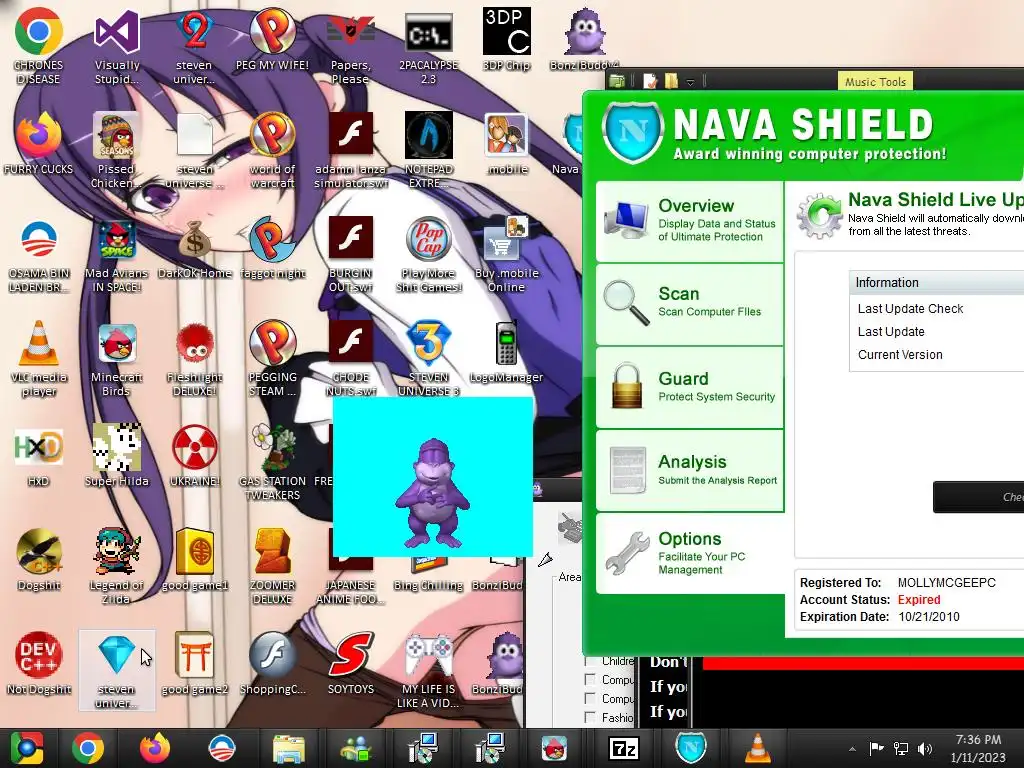Select the Buy .mobile Online icon

click(507, 255)
